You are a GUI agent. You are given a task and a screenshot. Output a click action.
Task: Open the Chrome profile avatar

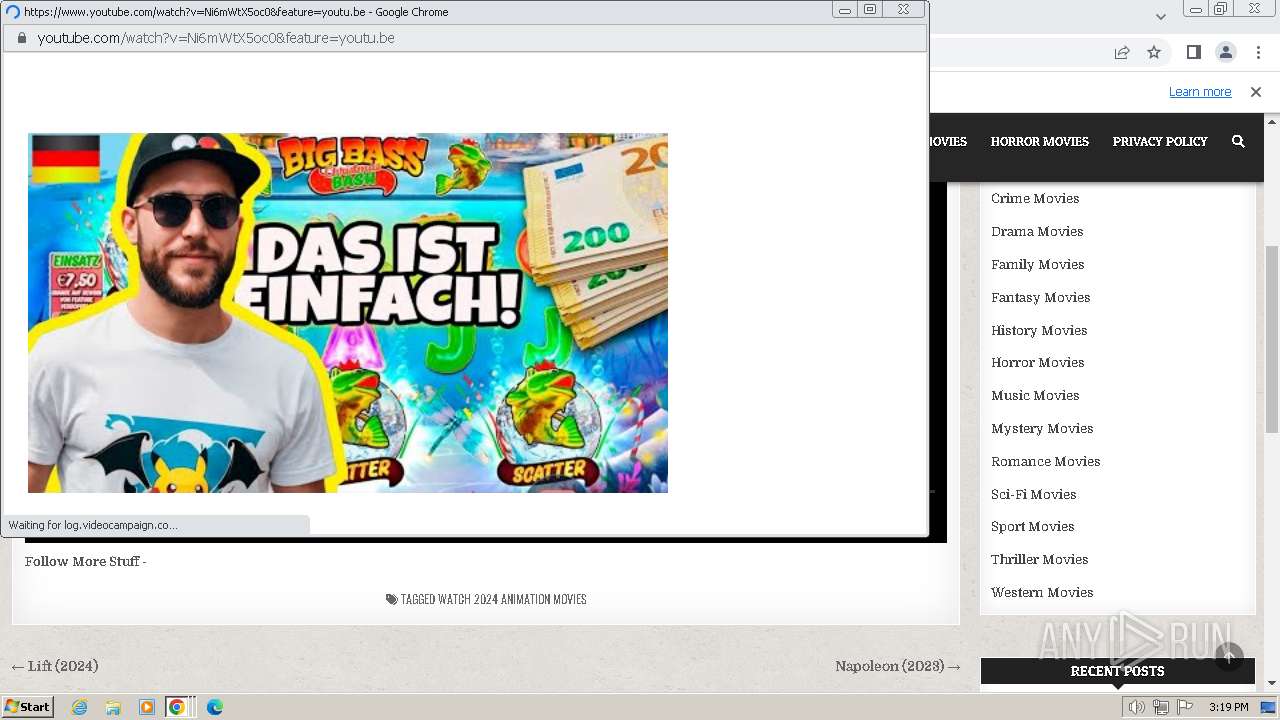click(x=1226, y=52)
